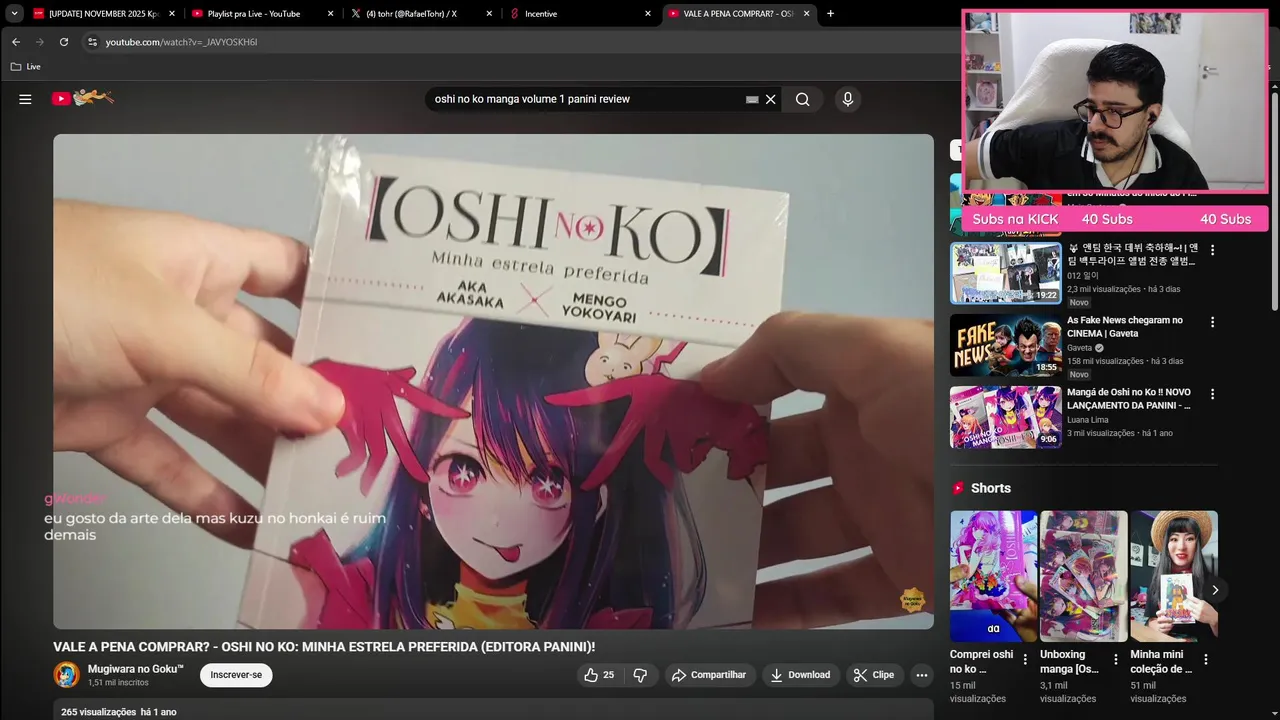Image resolution: width=1280 pixels, height=720 pixels.
Task: Go forward in browser history
Action: pyautogui.click(x=40, y=42)
